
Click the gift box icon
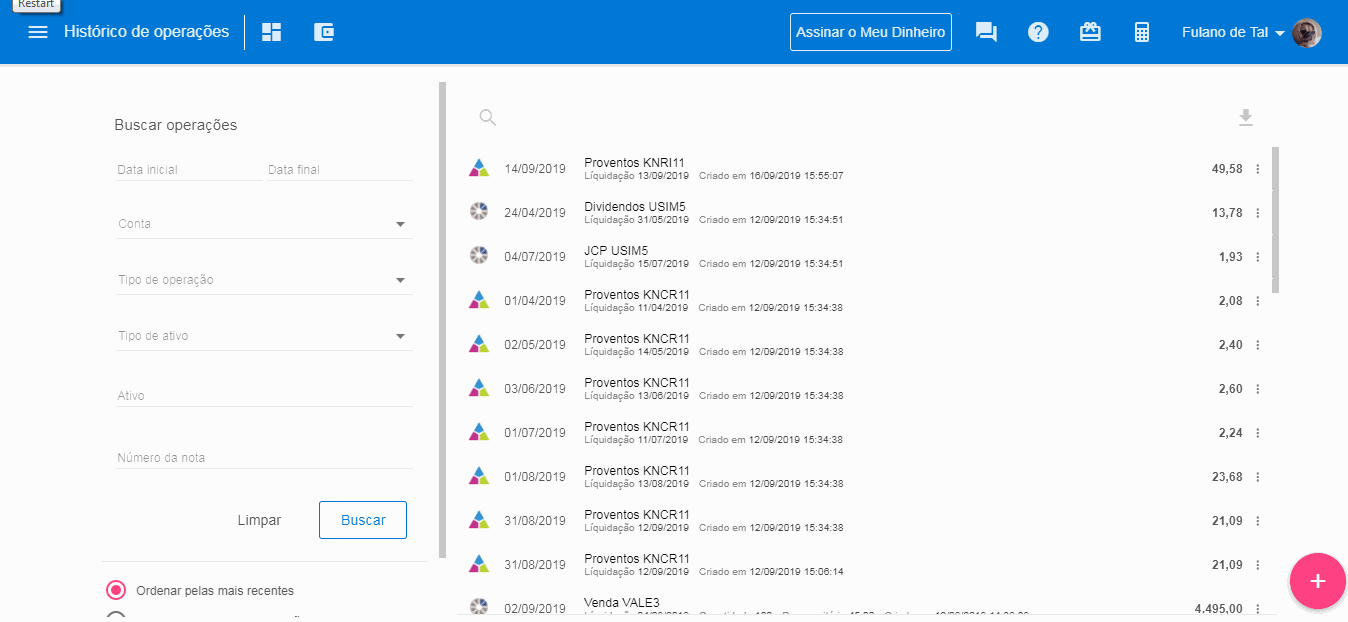[1090, 32]
